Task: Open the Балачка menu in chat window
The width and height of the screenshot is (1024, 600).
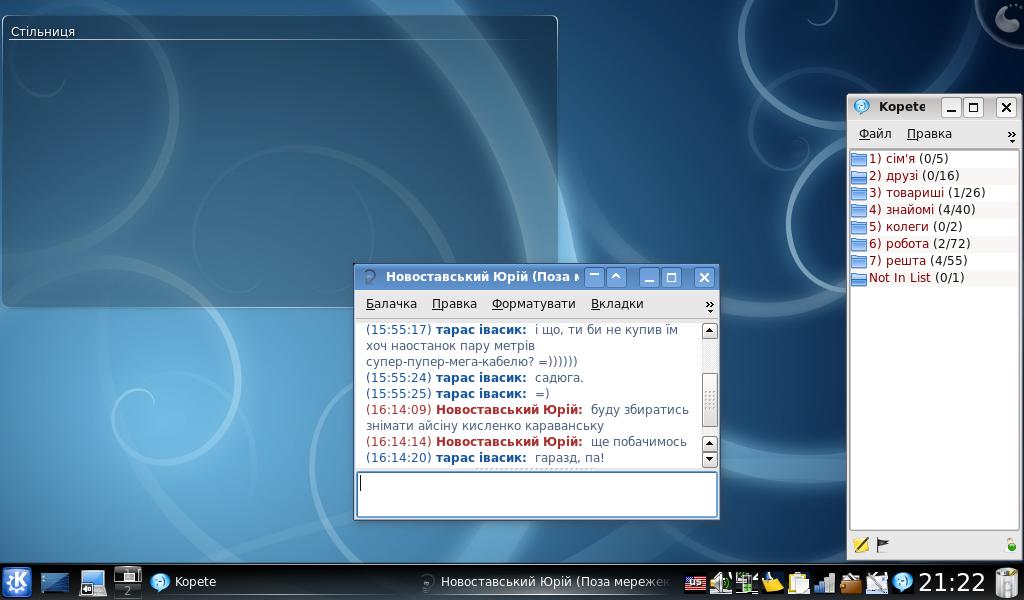Action: click(391, 304)
